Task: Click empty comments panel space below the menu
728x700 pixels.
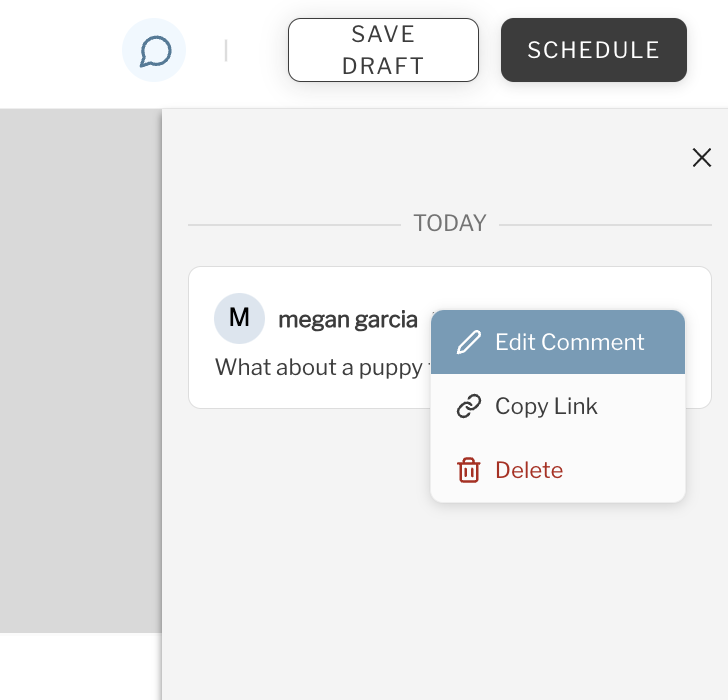Action: (440, 600)
